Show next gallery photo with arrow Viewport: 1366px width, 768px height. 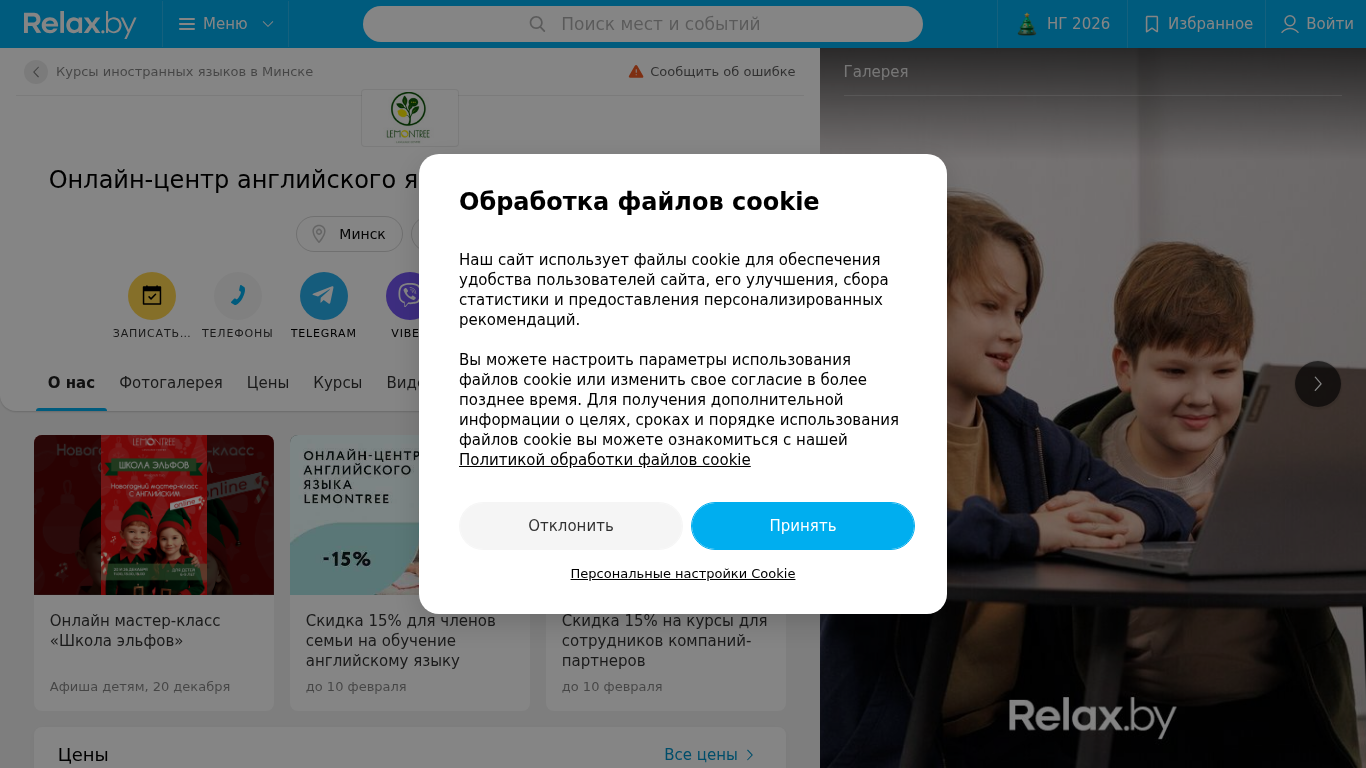click(1318, 384)
